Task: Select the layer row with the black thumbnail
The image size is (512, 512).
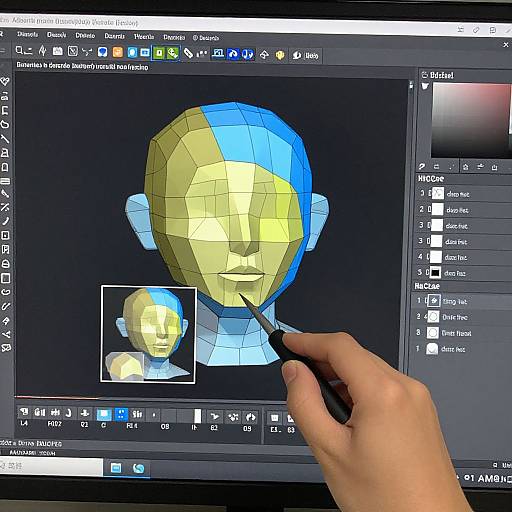Action: (463, 273)
